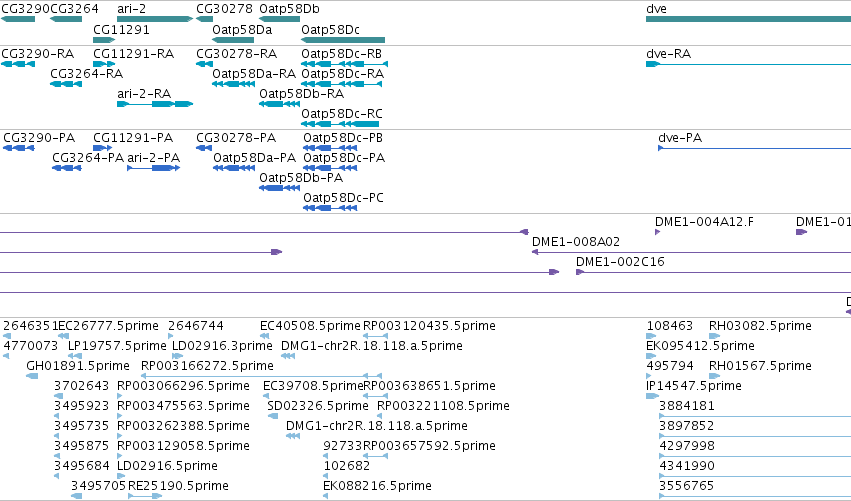Open the Oatp58Db gene feature
This screenshot has height=501, width=851.
tap(280, 20)
